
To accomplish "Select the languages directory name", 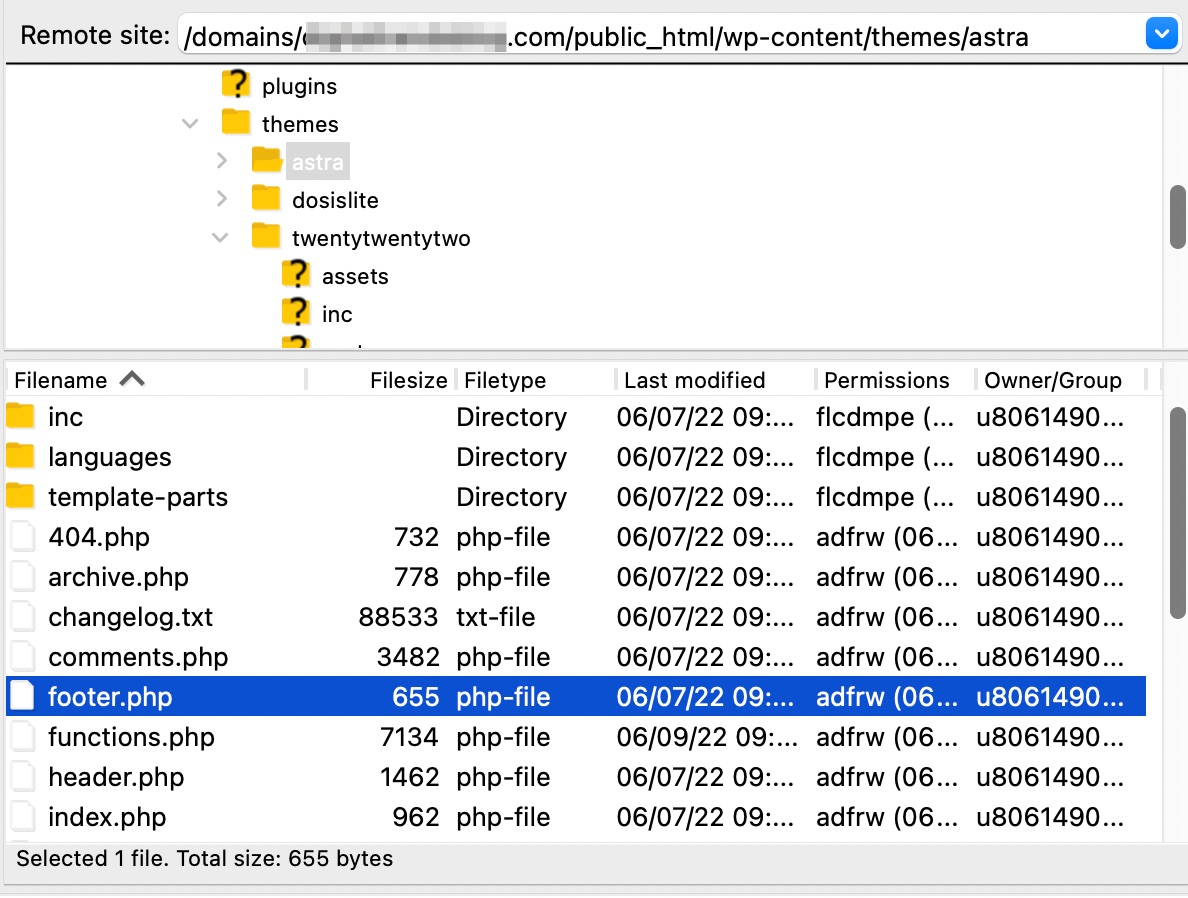I will click(110, 458).
